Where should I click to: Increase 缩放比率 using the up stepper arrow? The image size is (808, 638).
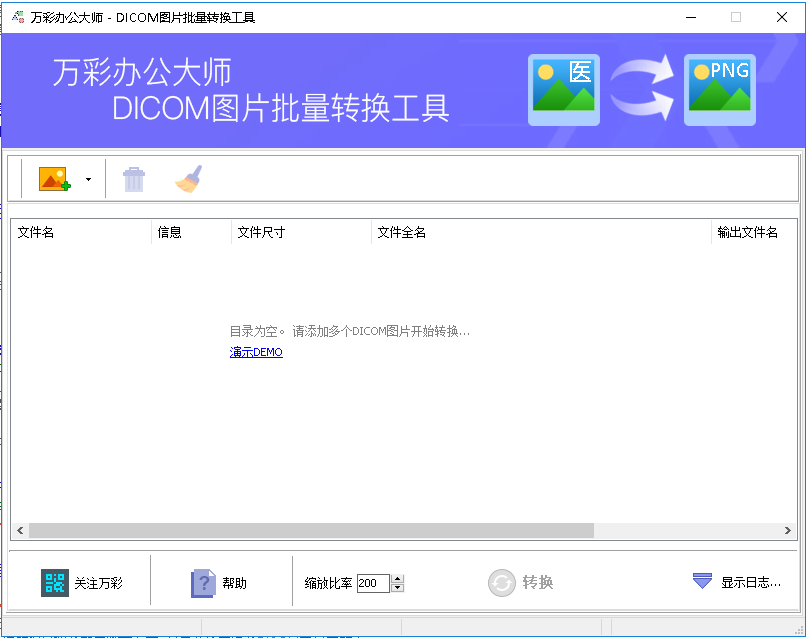pyautogui.click(x=397, y=576)
